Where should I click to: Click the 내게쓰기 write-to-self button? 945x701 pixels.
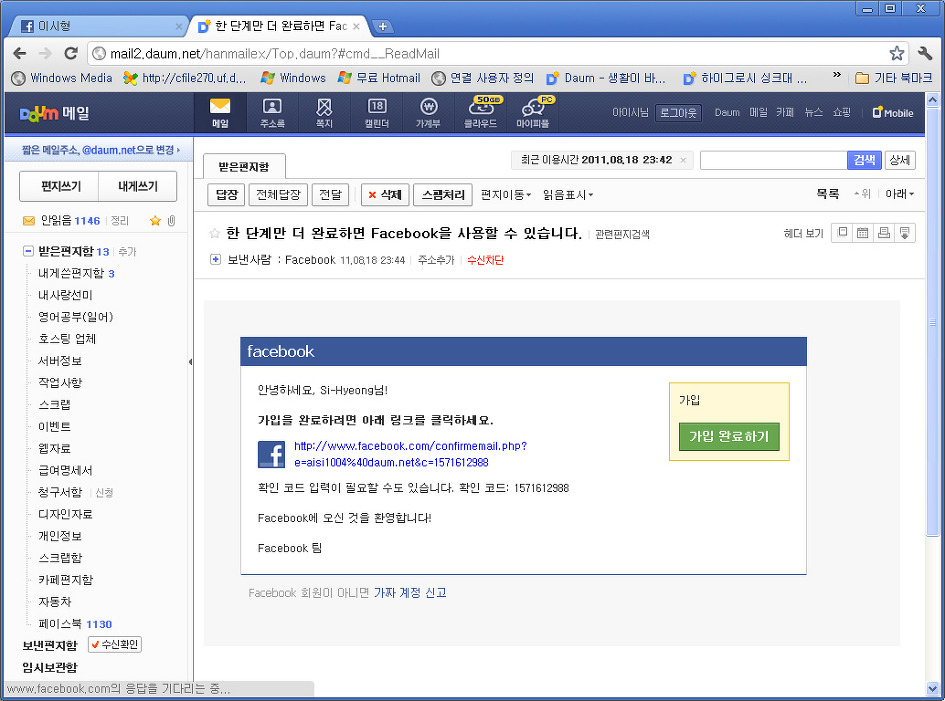tap(137, 186)
